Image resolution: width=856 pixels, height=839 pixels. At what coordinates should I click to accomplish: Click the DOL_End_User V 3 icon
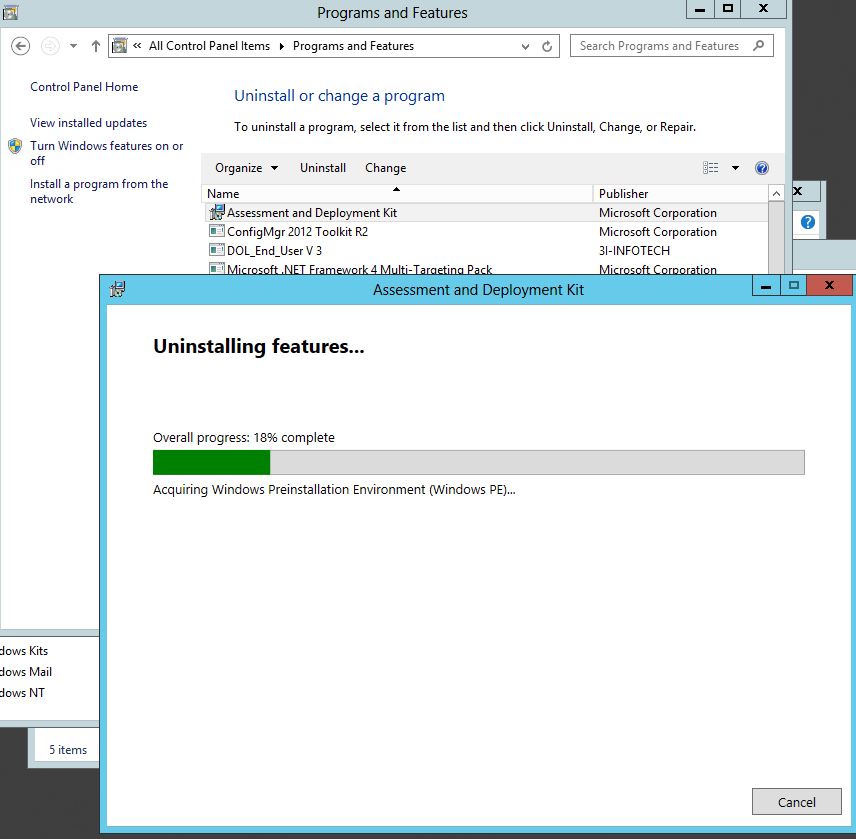(217, 250)
